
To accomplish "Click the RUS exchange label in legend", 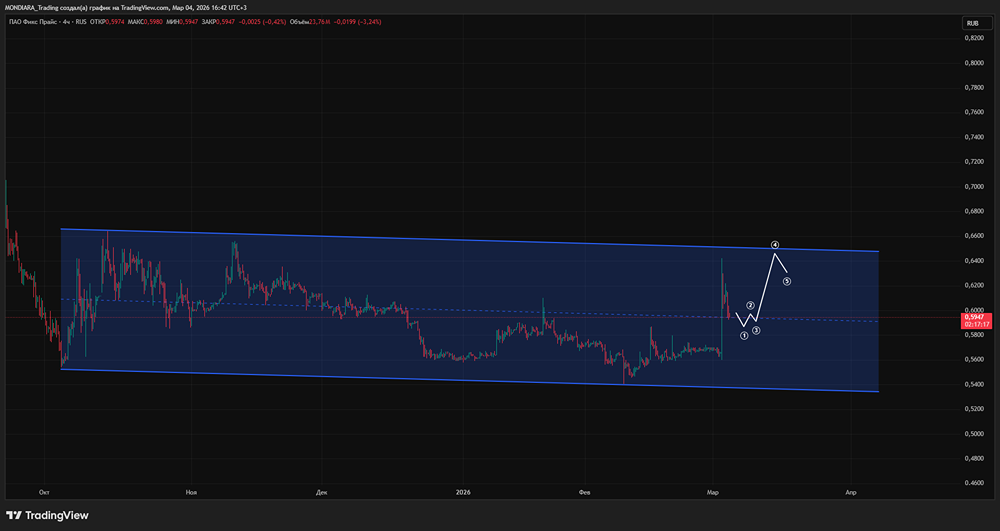I will point(81,22).
